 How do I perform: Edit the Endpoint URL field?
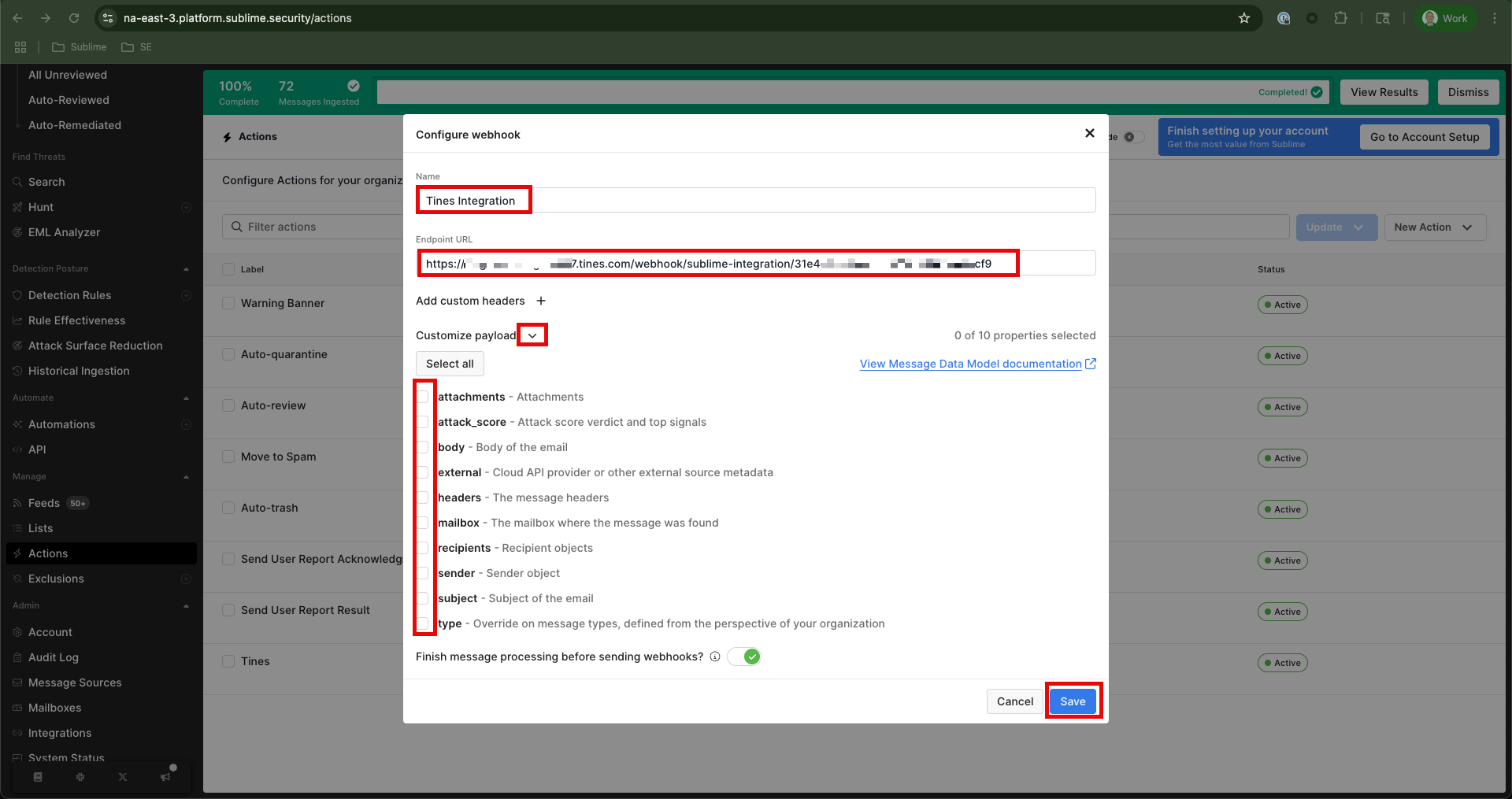click(756, 263)
